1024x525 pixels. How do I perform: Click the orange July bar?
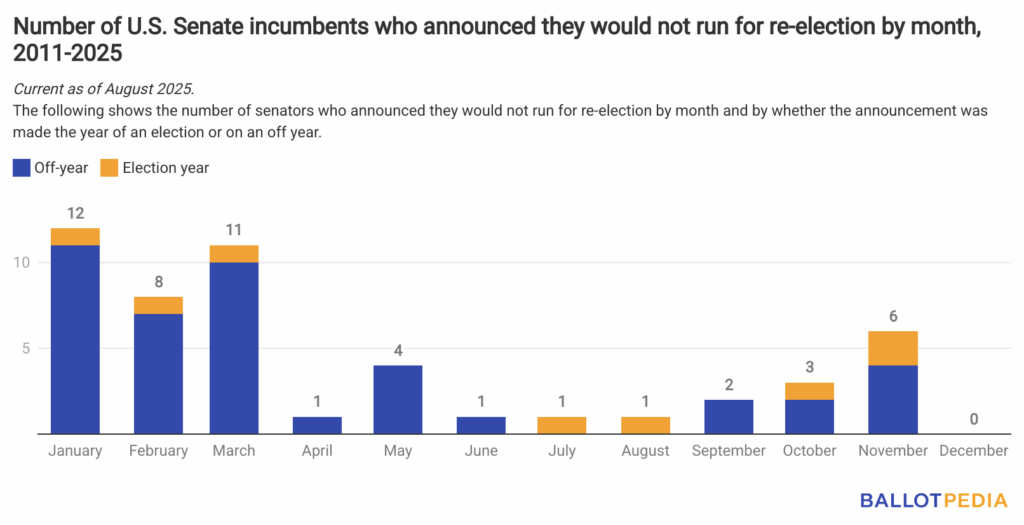(x=562, y=425)
